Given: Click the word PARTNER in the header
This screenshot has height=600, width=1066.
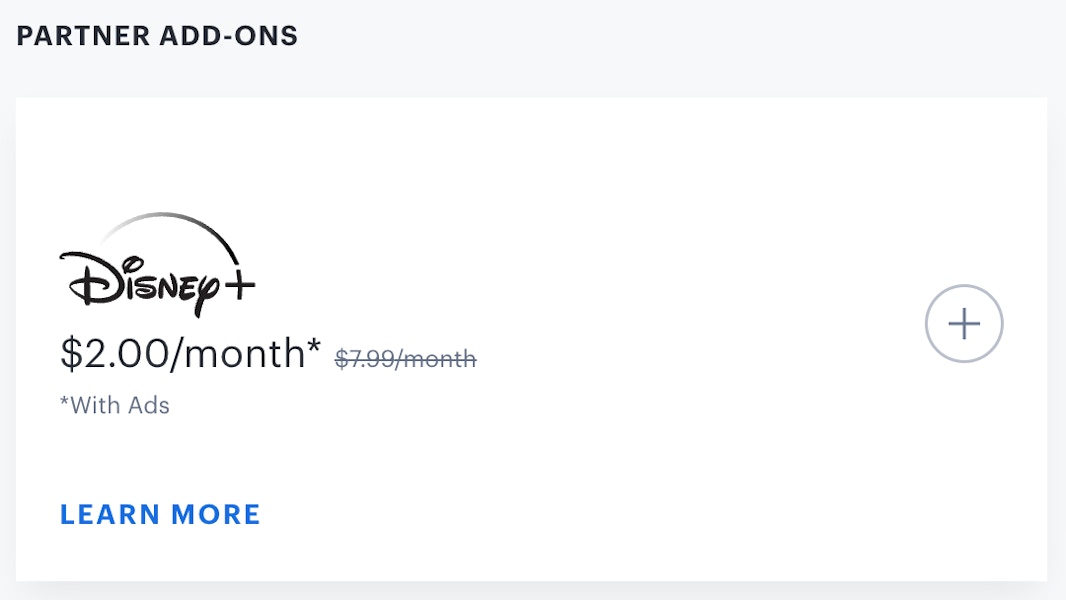Looking at the screenshot, I should click(x=83, y=36).
